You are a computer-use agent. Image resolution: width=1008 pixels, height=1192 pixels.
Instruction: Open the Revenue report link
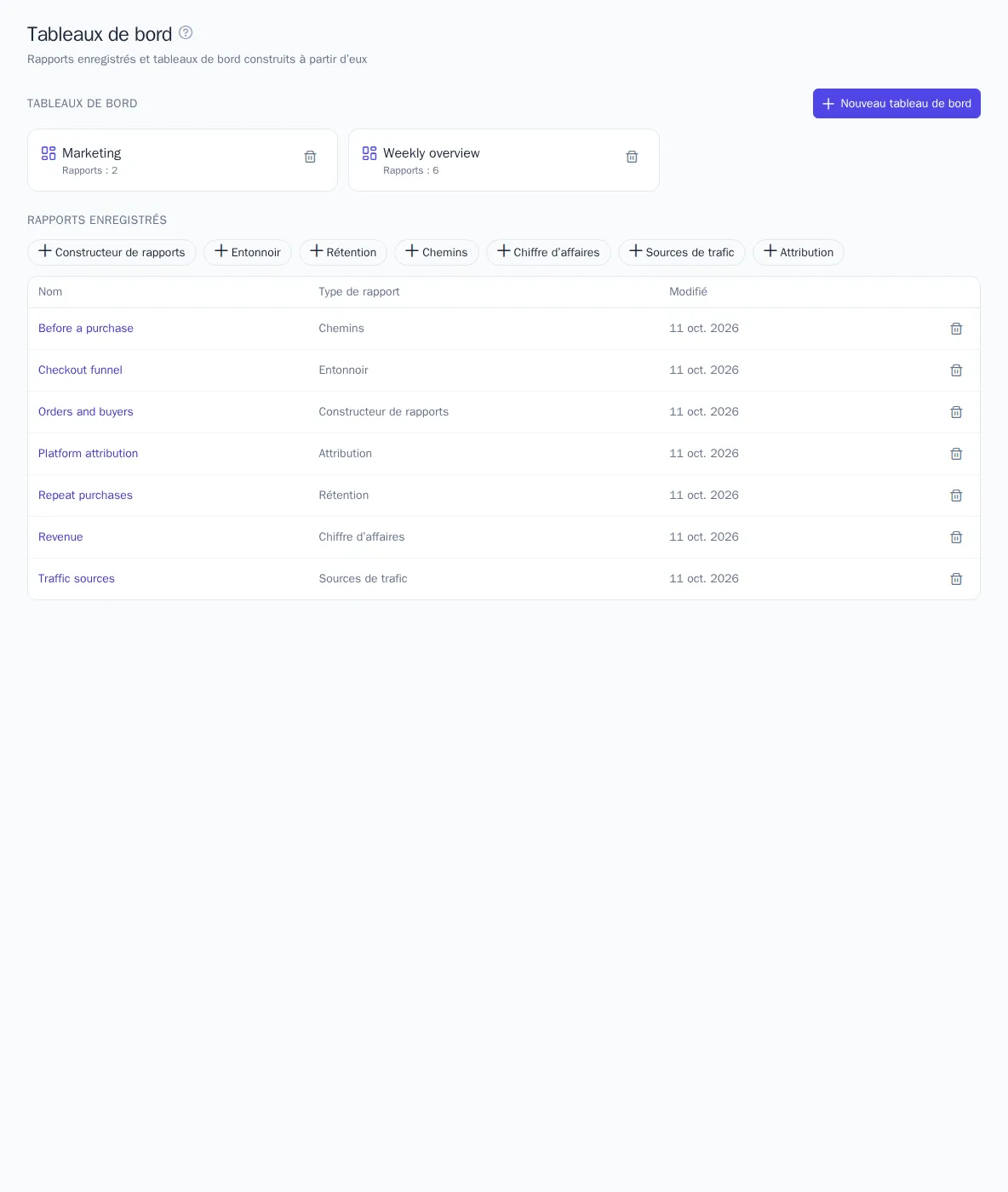[x=60, y=537]
